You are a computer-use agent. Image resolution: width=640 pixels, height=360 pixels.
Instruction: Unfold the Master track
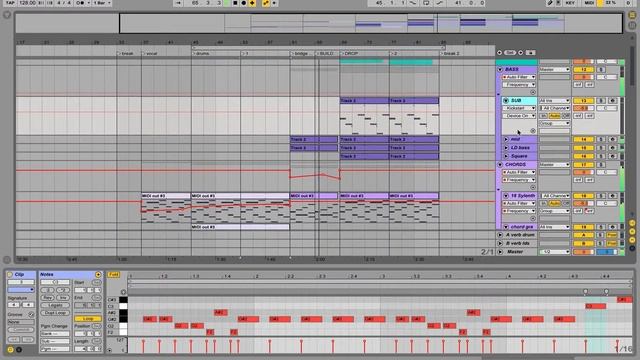point(500,252)
